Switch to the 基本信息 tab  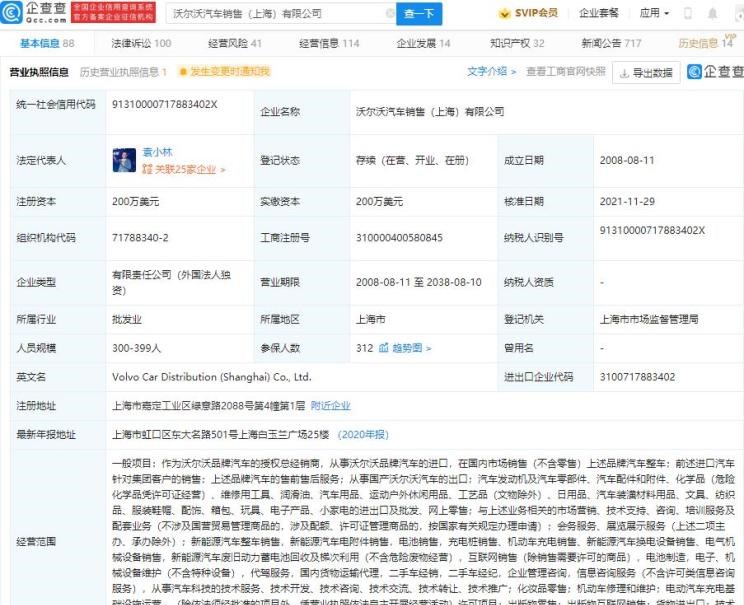(x=47, y=43)
